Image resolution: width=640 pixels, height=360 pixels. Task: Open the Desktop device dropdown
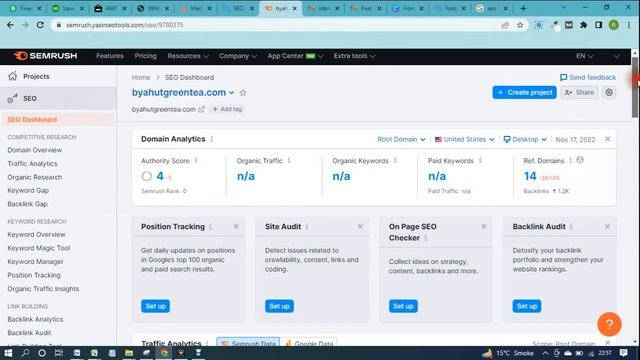click(525, 140)
